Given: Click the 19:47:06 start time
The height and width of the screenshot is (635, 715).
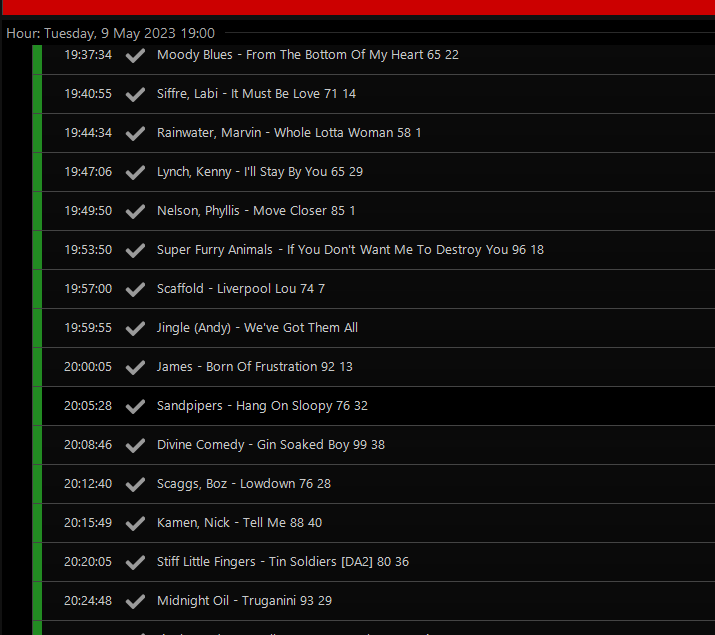Looking at the screenshot, I should (88, 171).
